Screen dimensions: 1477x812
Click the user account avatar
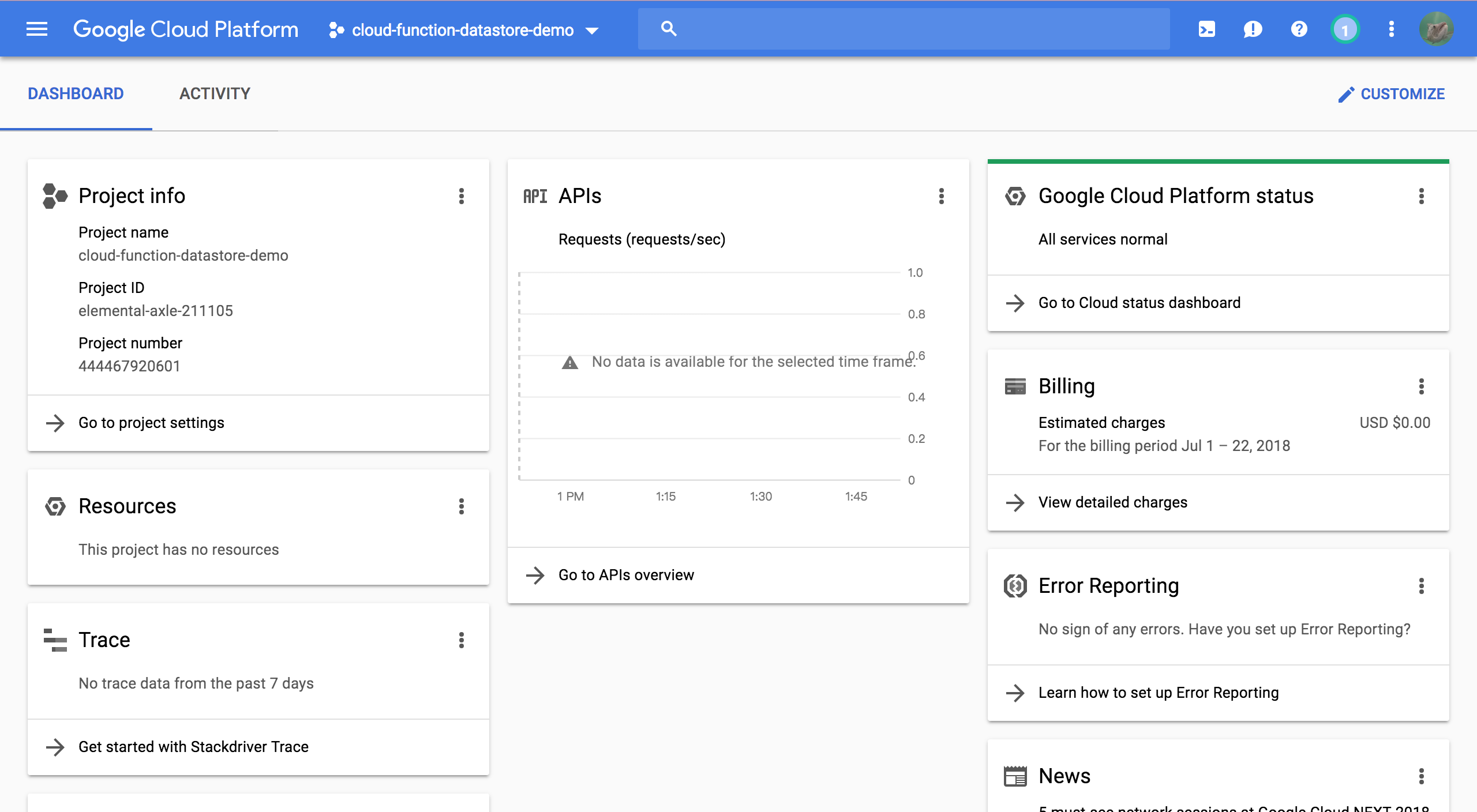(x=1436, y=29)
